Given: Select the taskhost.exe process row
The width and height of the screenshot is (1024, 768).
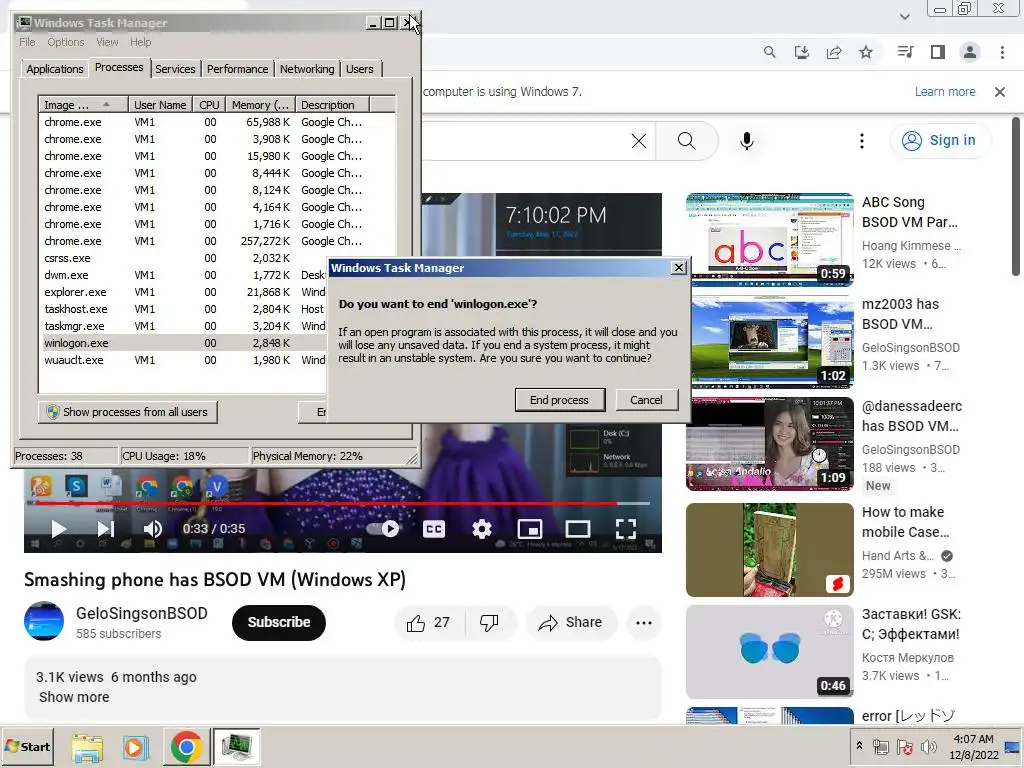Looking at the screenshot, I should 183,309.
